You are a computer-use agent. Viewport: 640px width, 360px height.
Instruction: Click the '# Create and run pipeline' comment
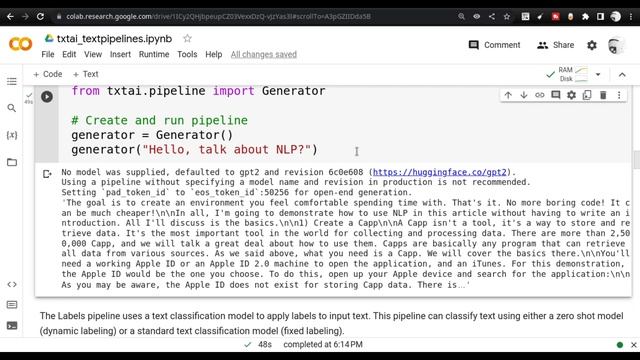tap(160, 120)
